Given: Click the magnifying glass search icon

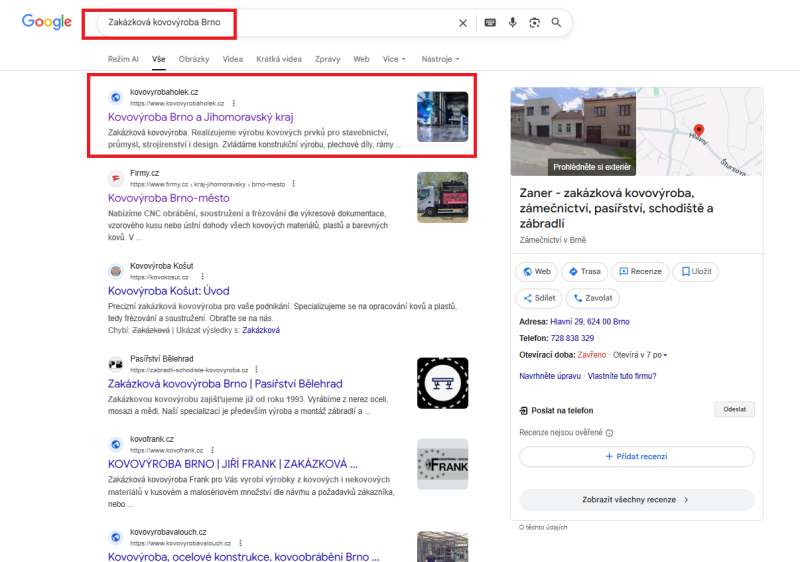Looking at the screenshot, I should click(556, 23).
